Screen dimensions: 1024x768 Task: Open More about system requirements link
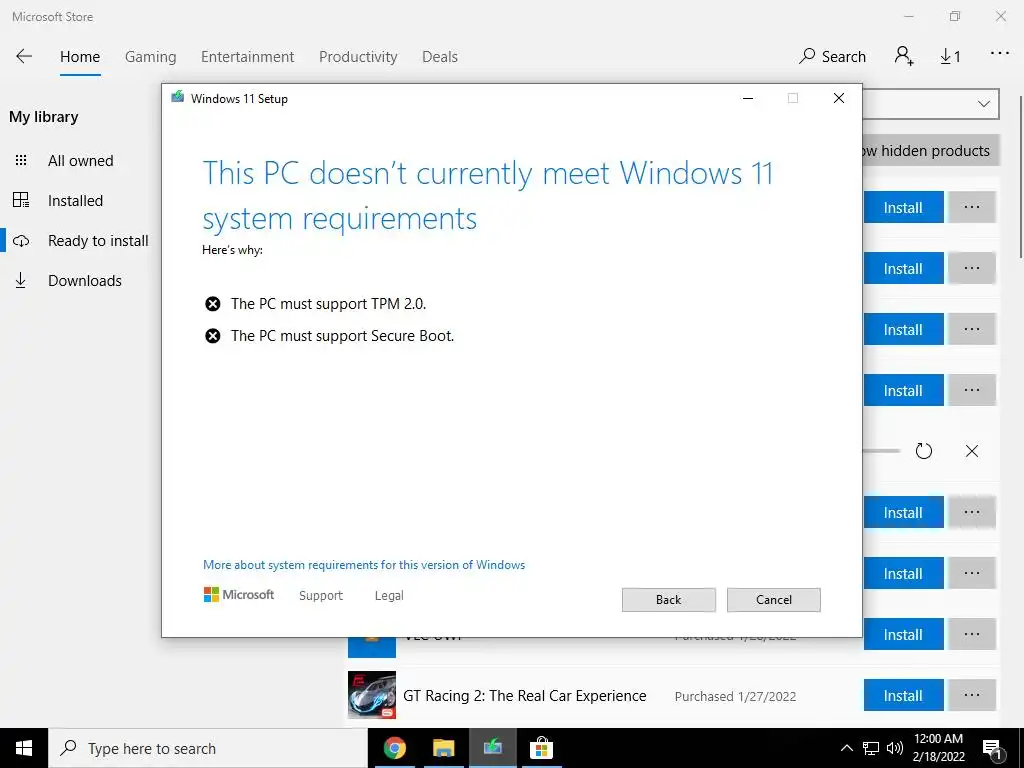coord(364,565)
